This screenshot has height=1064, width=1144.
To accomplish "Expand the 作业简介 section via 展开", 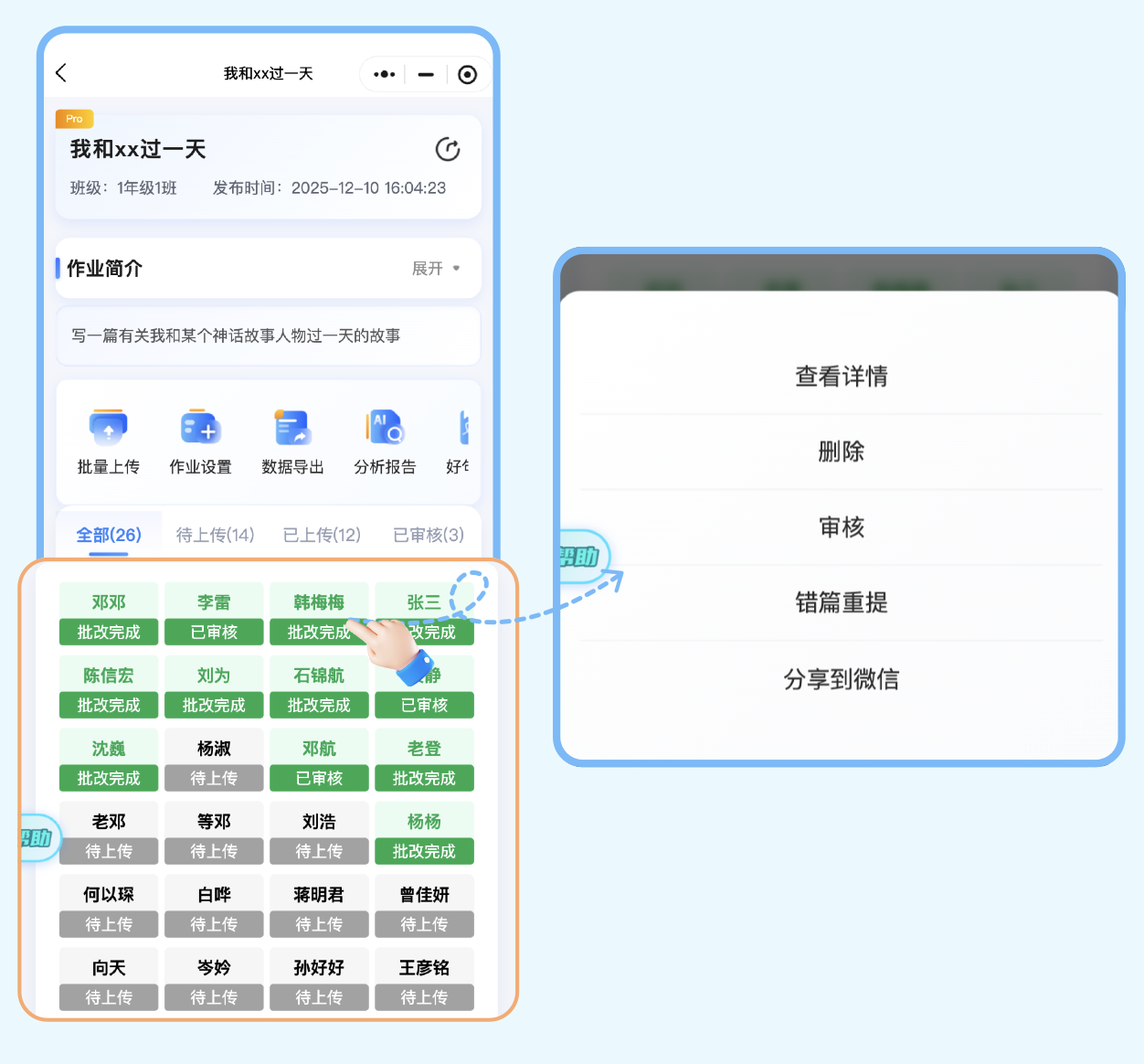I will 436,269.
